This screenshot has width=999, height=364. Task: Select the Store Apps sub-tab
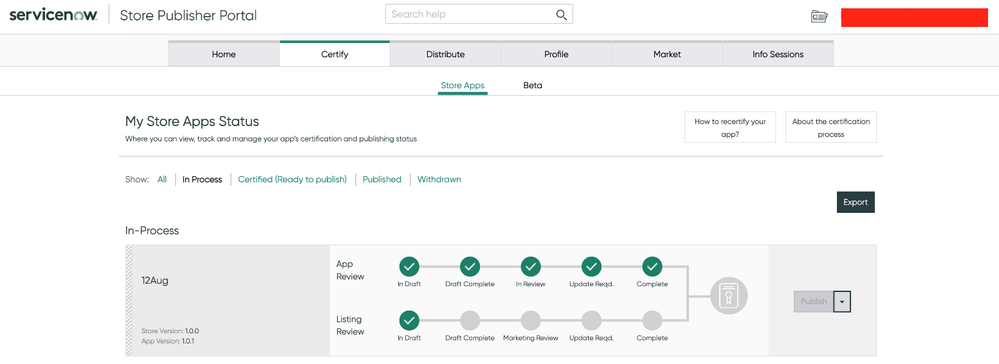[463, 85]
